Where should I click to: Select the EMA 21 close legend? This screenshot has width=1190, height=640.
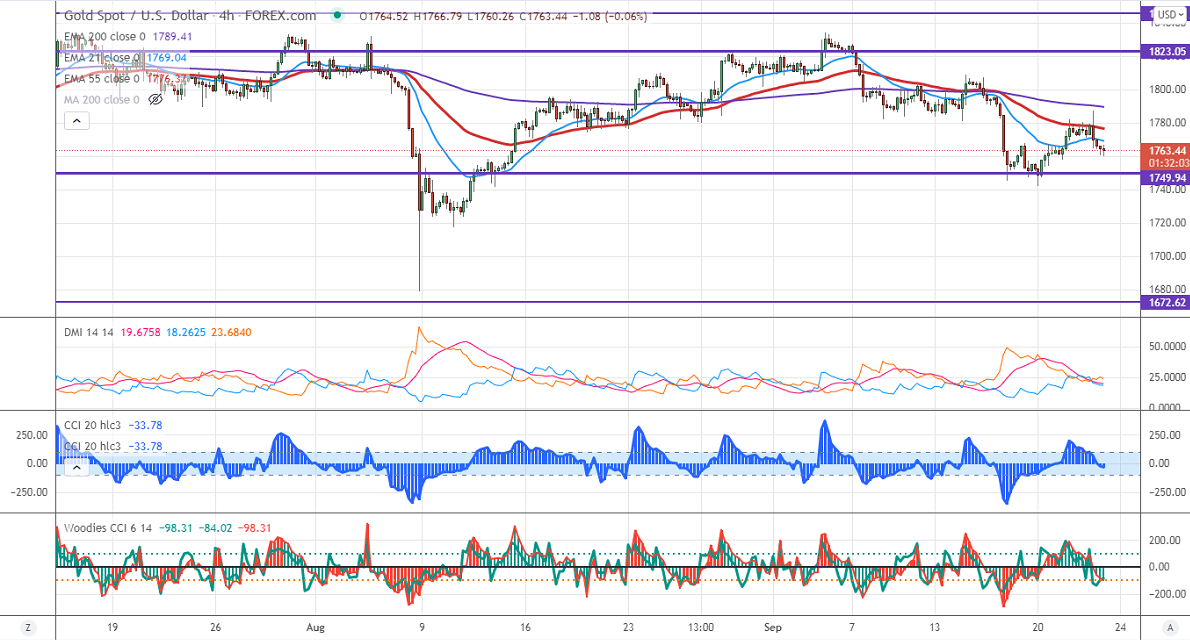pyautogui.click(x=102, y=58)
